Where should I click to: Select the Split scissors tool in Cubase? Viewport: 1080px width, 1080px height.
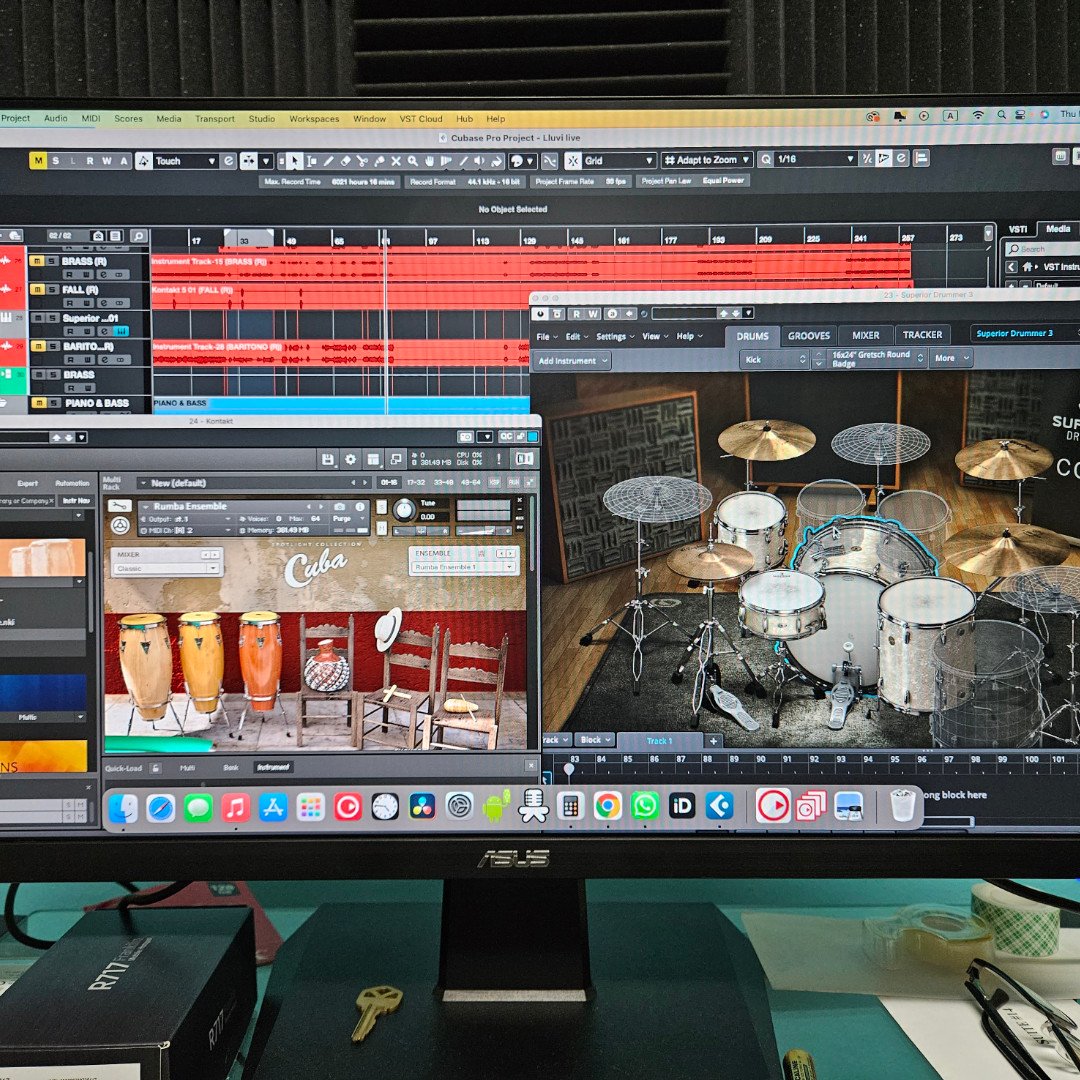(362, 161)
